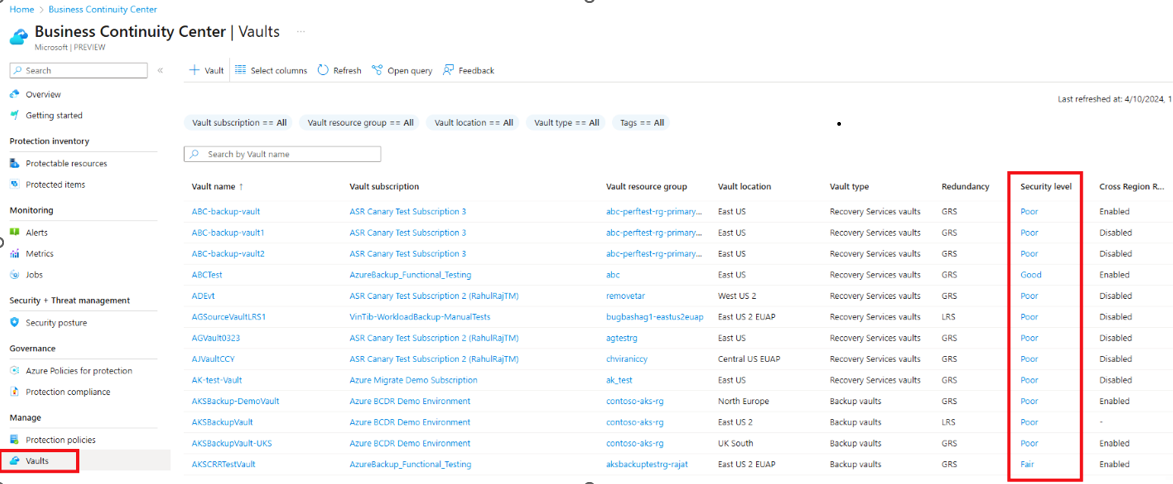Click the Vaults cloud icon in sidebar
Image resolution: width=1173 pixels, height=484 pixels.
pos(14,461)
